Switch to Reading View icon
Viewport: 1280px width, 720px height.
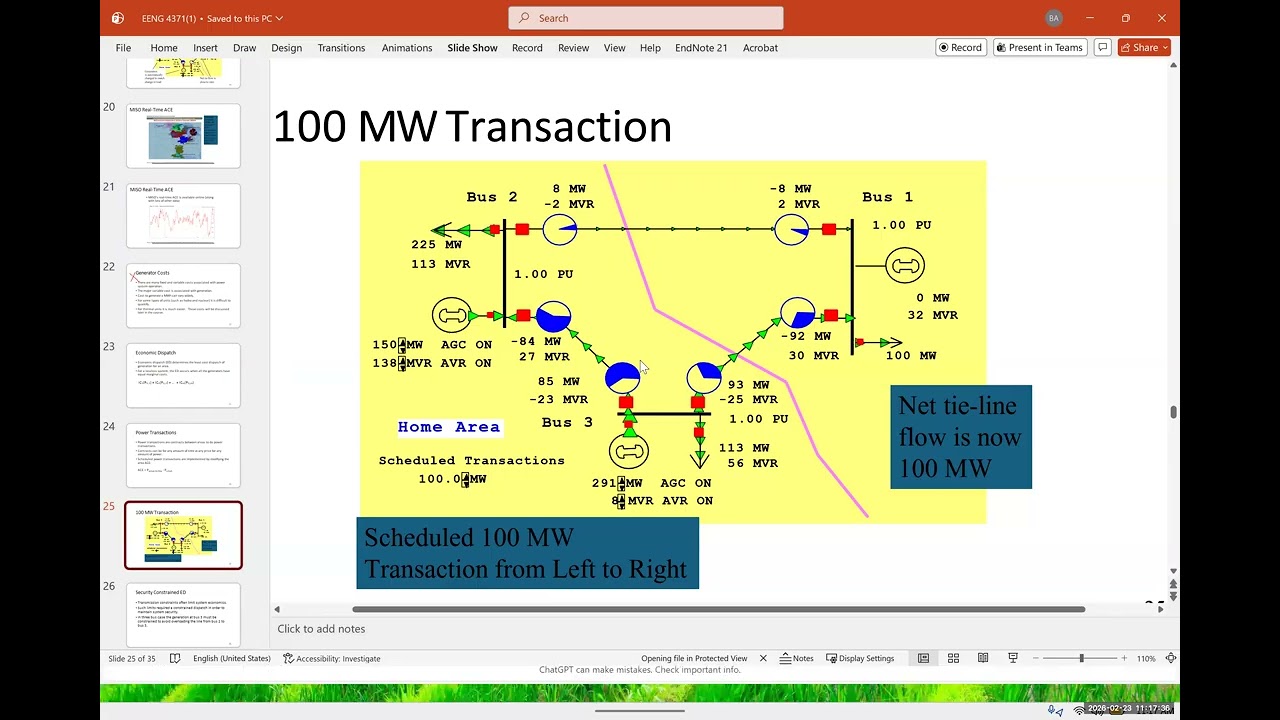tap(983, 658)
